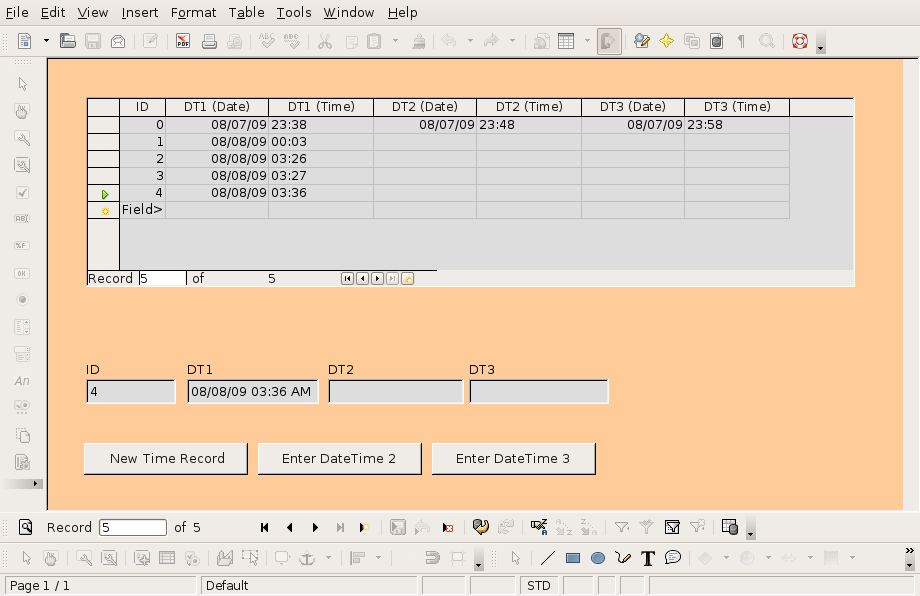The height and width of the screenshot is (596, 920).
Task: Open the Insert menu
Action: coord(140,13)
